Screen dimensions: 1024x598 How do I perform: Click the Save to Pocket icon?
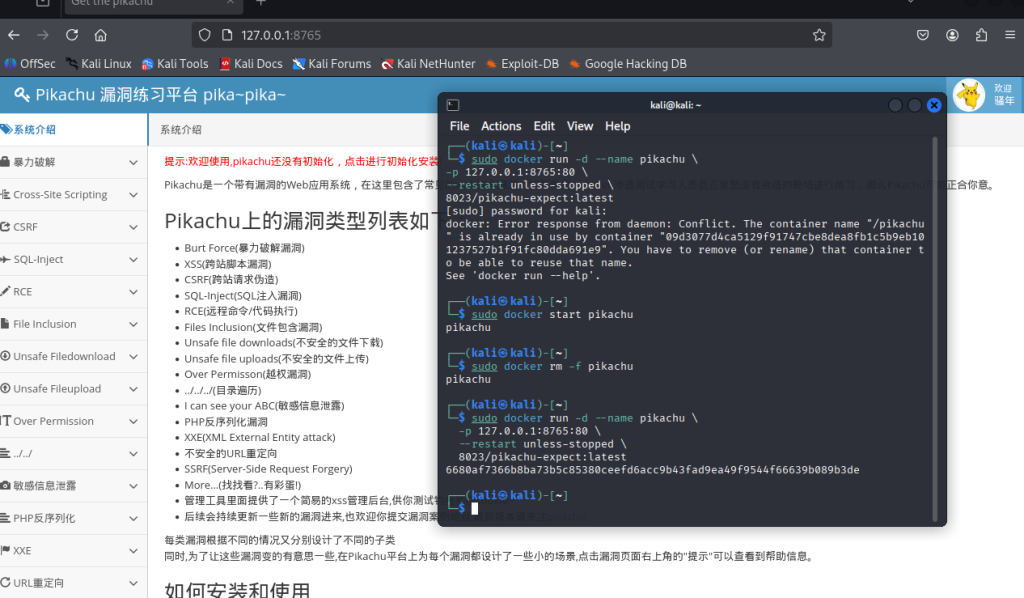coord(923,35)
